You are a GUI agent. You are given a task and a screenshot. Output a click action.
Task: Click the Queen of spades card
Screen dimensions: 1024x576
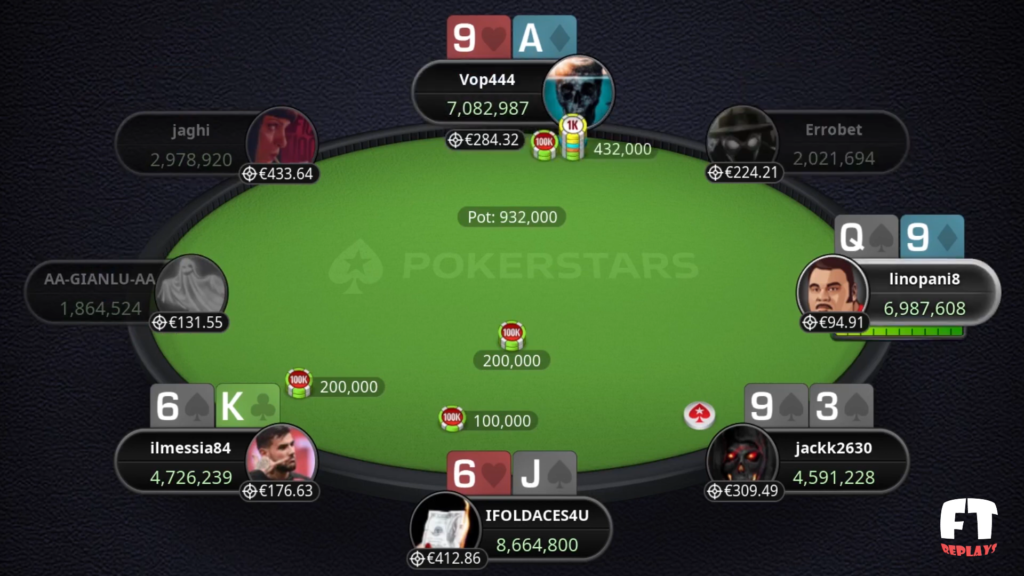point(866,236)
